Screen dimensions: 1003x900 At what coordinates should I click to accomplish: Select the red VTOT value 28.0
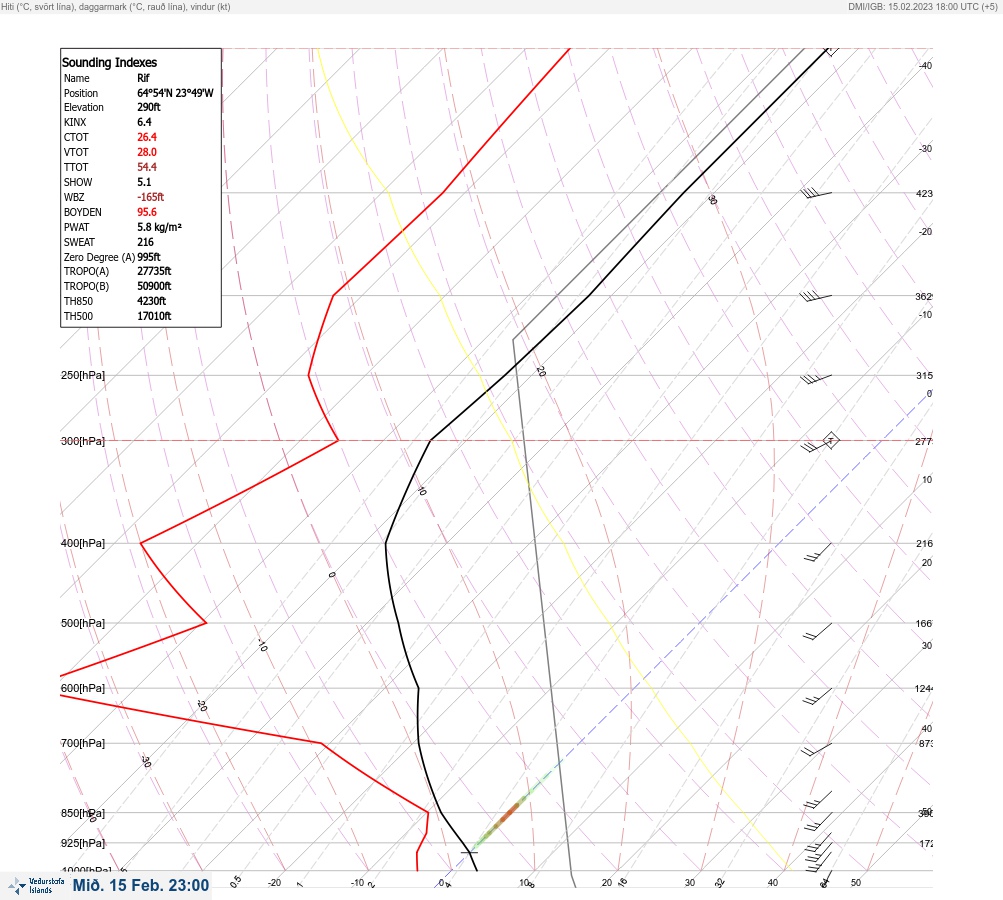pyautogui.click(x=146, y=152)
